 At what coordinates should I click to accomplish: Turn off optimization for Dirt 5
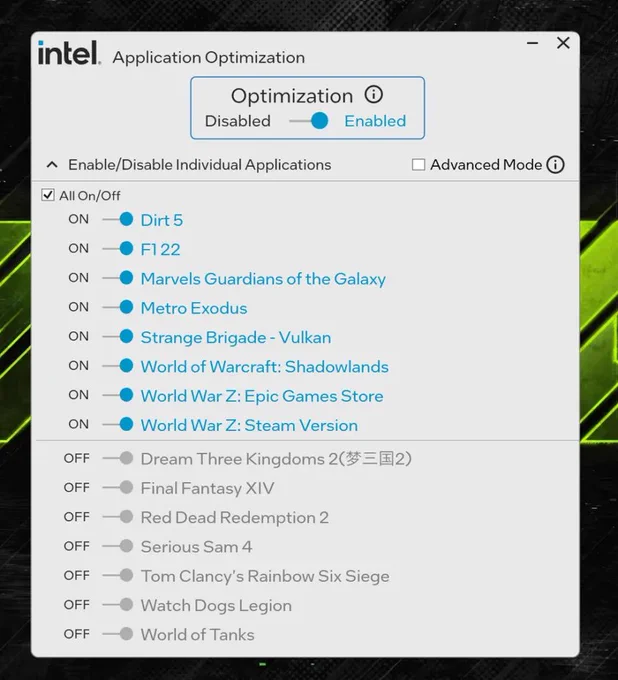(118, 219)
